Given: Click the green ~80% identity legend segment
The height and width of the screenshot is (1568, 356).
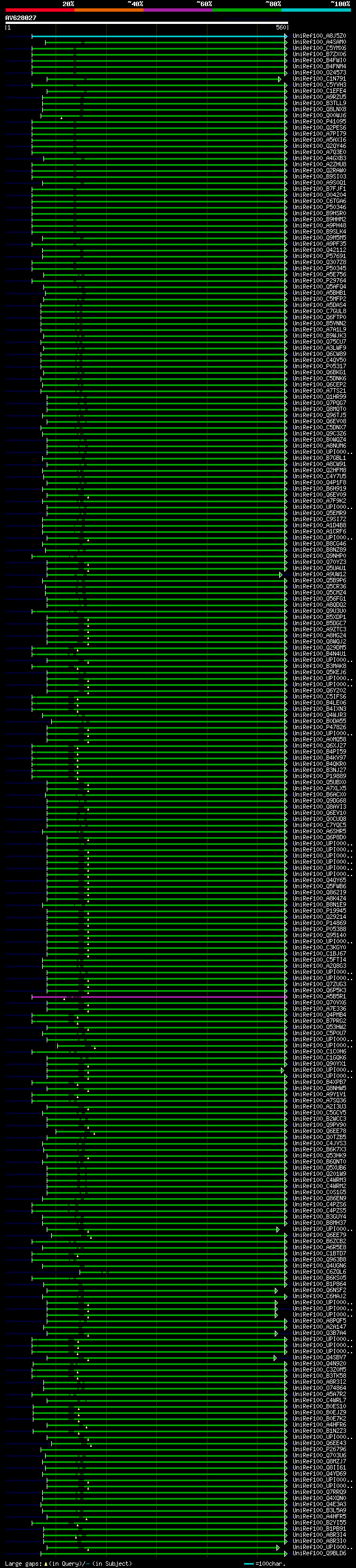Looking at the screenshot, I should point(247,10).
